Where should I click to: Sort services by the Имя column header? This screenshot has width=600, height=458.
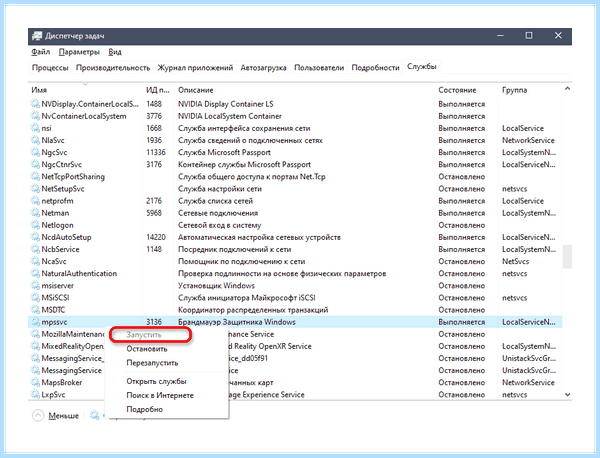[x=39, y=90]
